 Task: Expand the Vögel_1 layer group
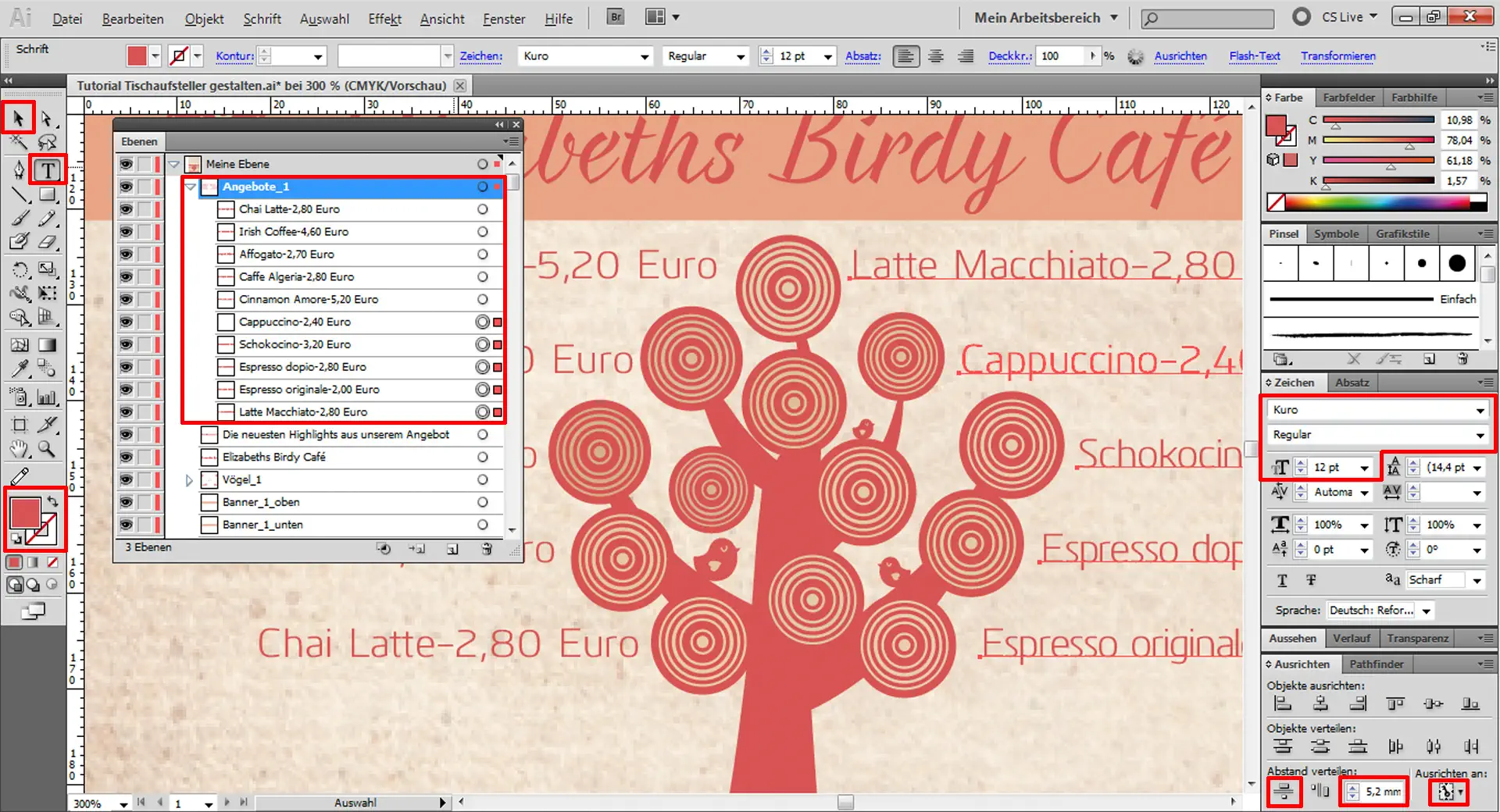pos(189,480)
